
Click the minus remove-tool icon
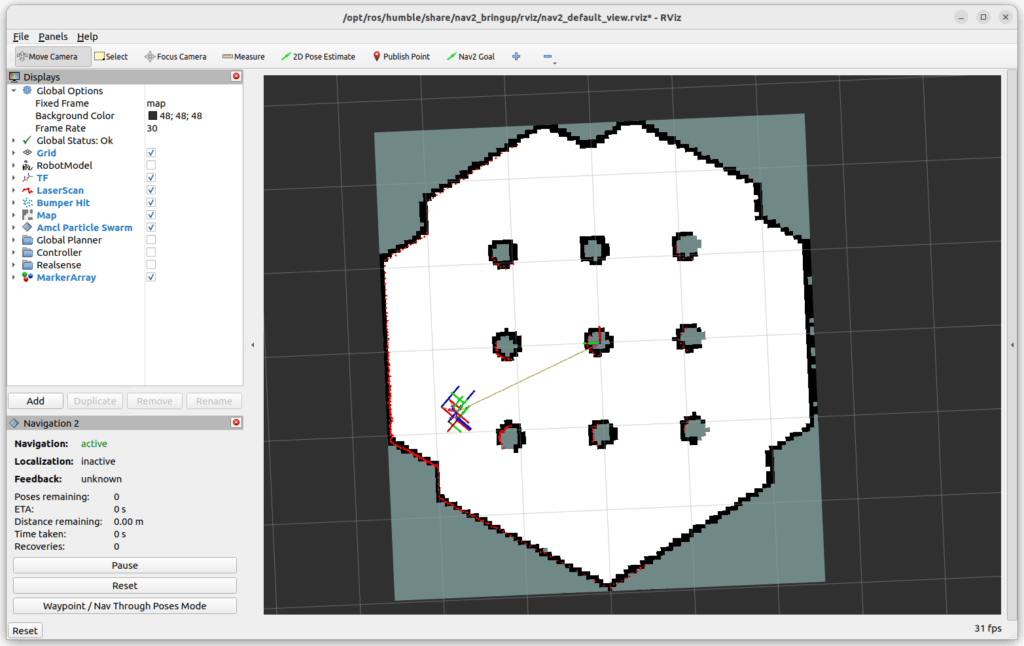coord(547,57)
